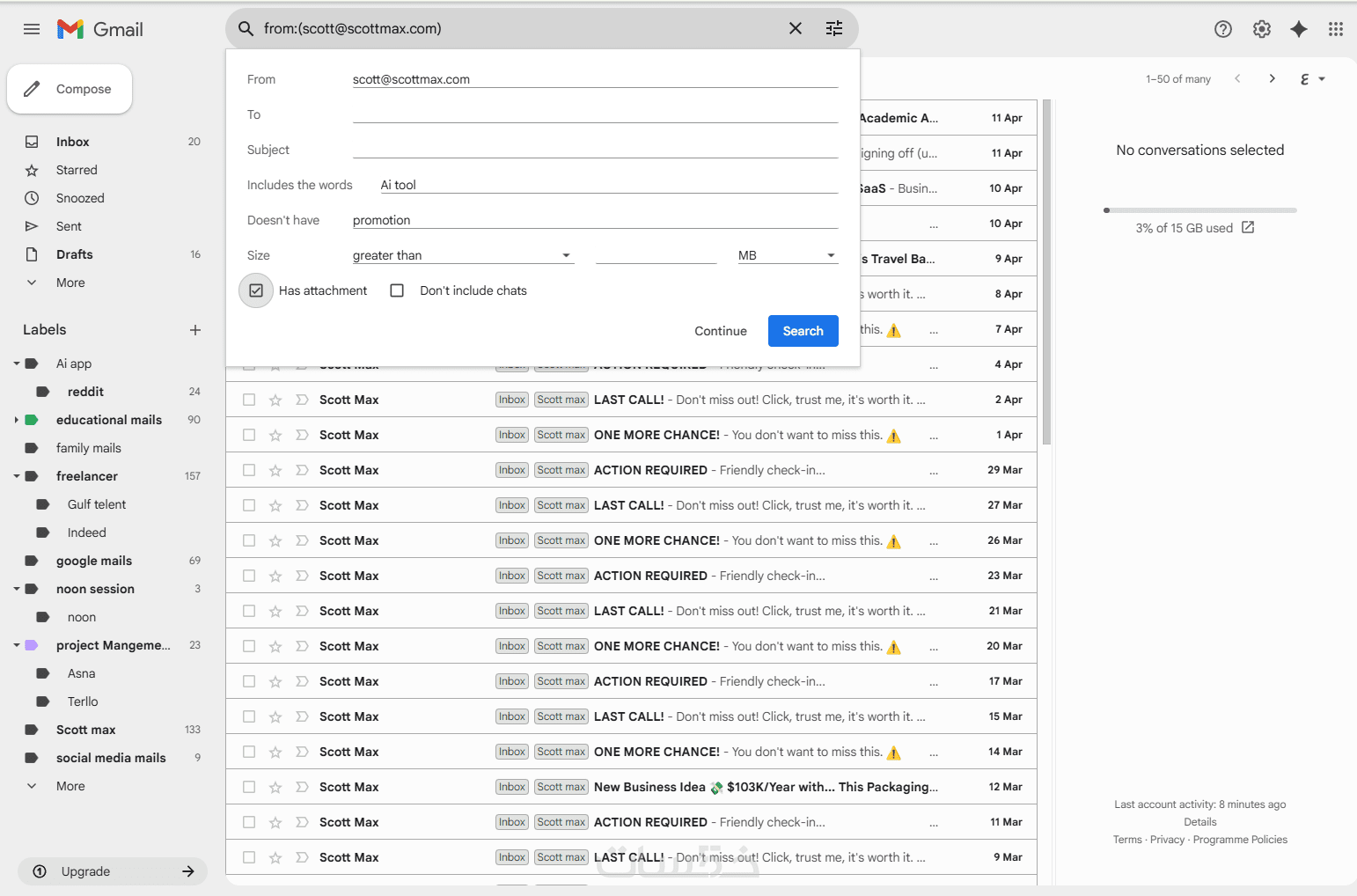Collapse the freelancer label arrow
The width and height of the screenshot is (1357, 896).
point(16,476)
